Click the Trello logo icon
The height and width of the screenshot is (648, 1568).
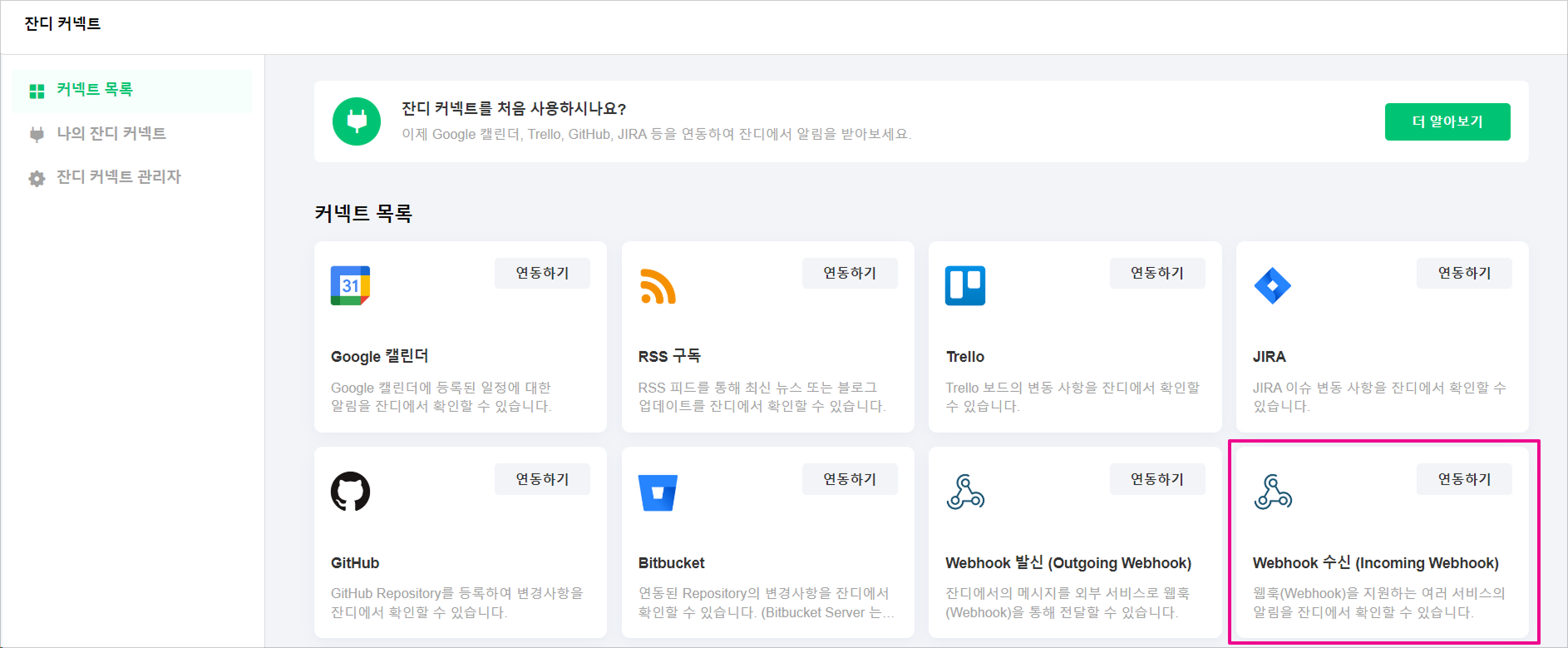coord(965,286)
